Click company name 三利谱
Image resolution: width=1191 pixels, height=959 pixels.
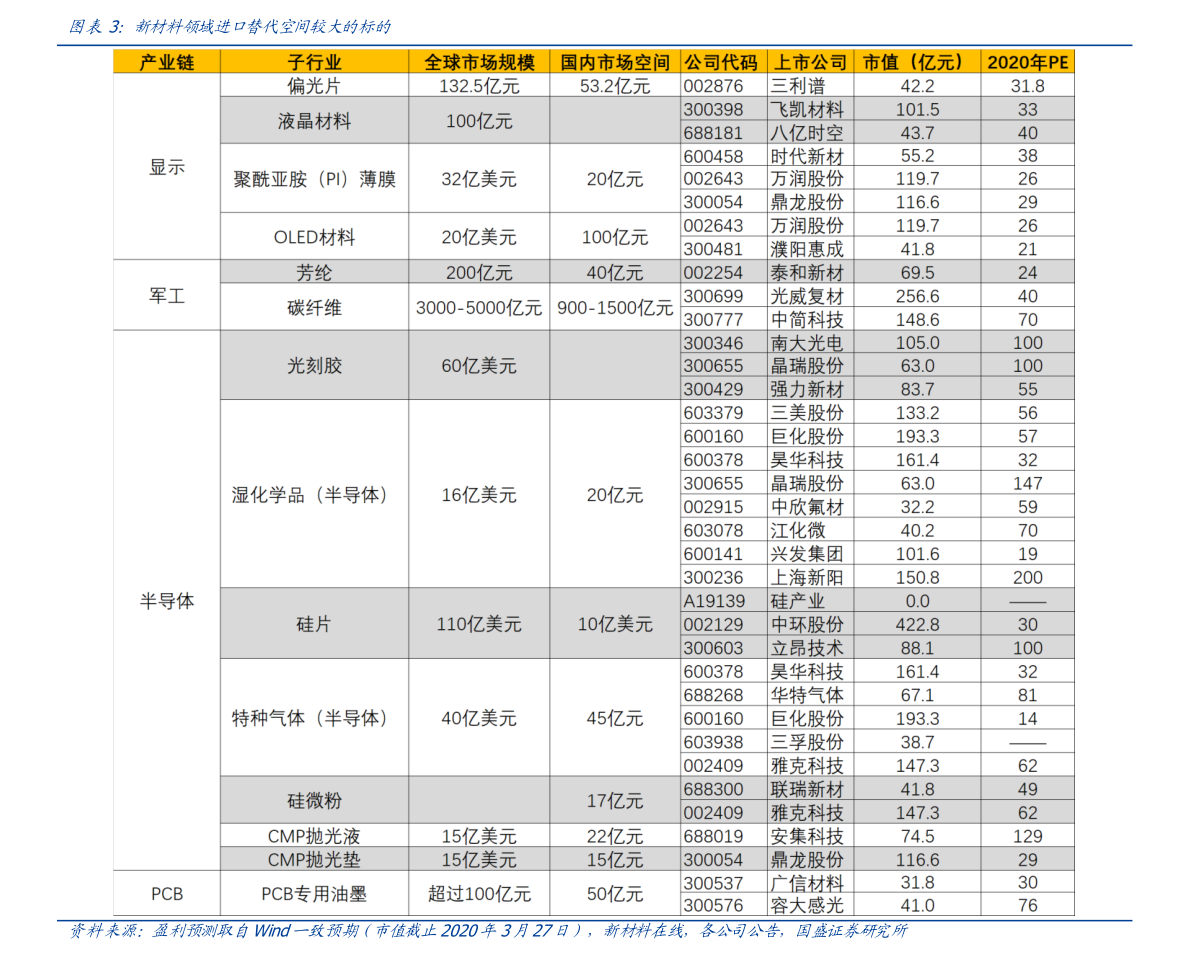pos(798,86)
